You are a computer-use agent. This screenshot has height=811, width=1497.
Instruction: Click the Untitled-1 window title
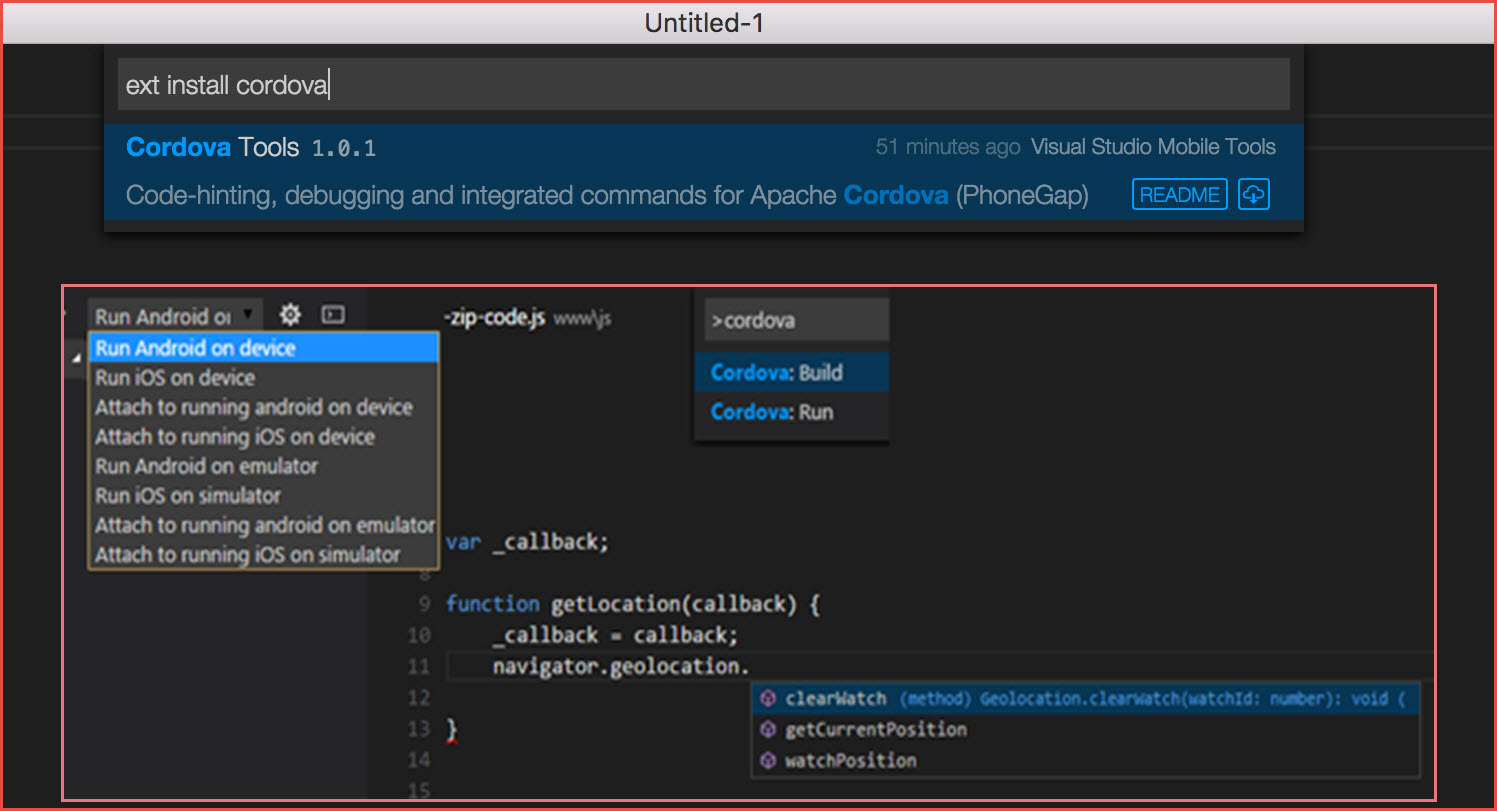(704, 22)
